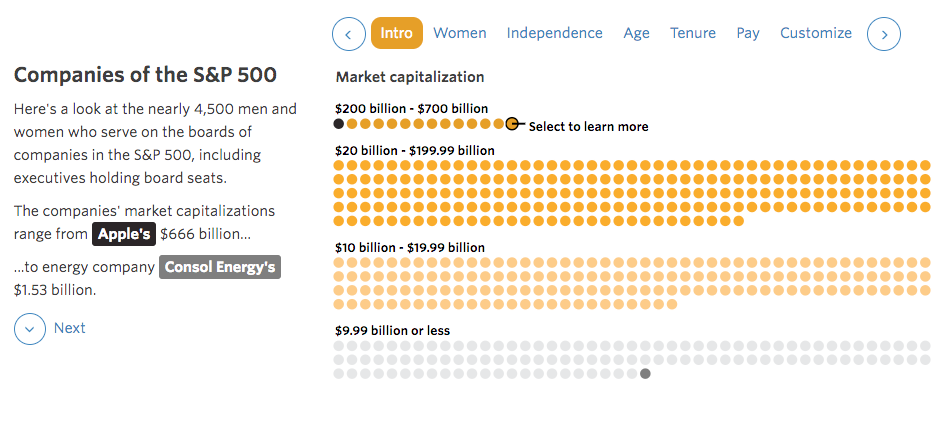
Task: Open the Intro tab
Action: coord(396,33)
